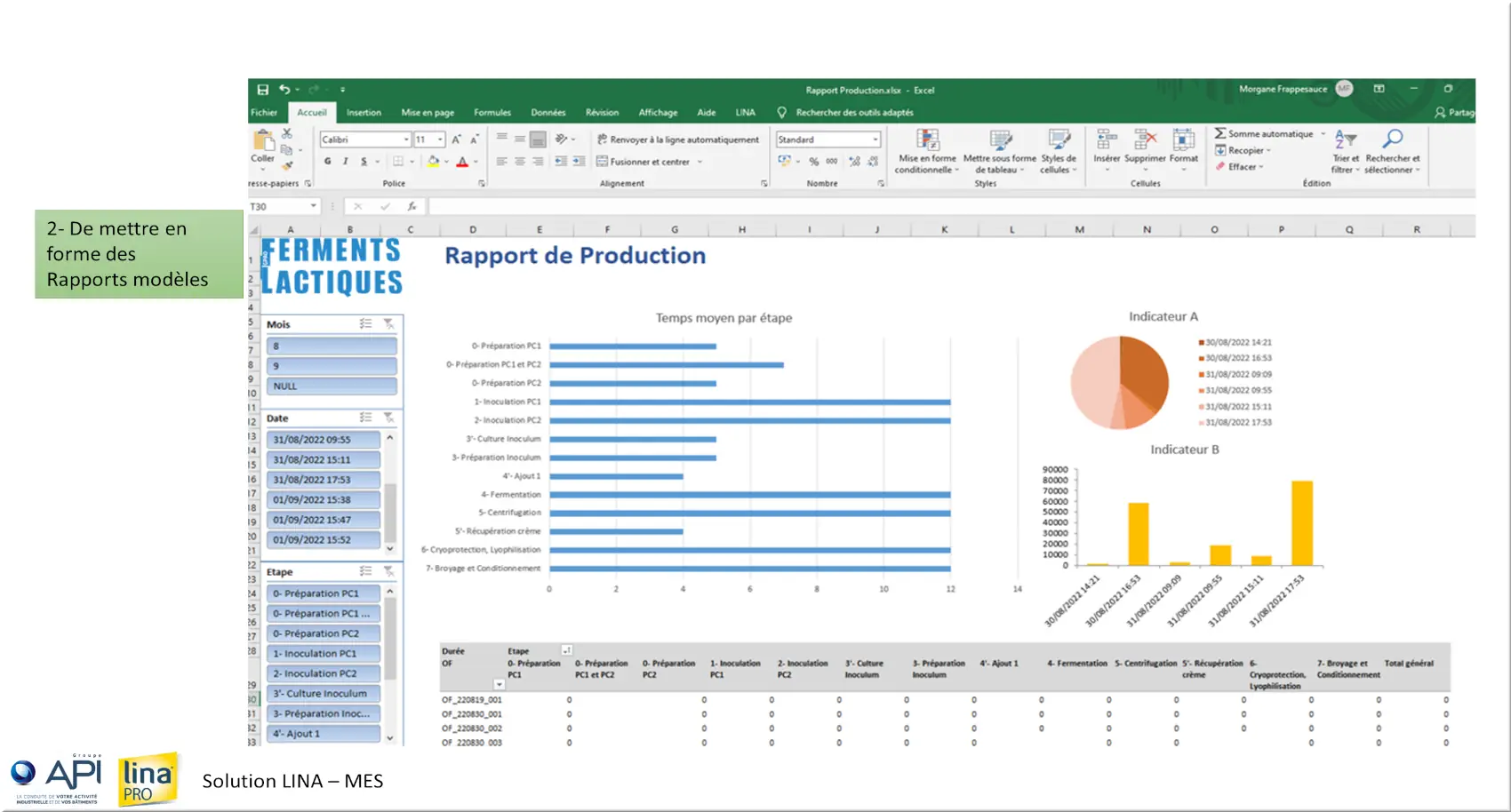The image size is (1511, 812).
Task: Toggle multi-select in the Etape slicer
Action: click(x=365, y=571)
